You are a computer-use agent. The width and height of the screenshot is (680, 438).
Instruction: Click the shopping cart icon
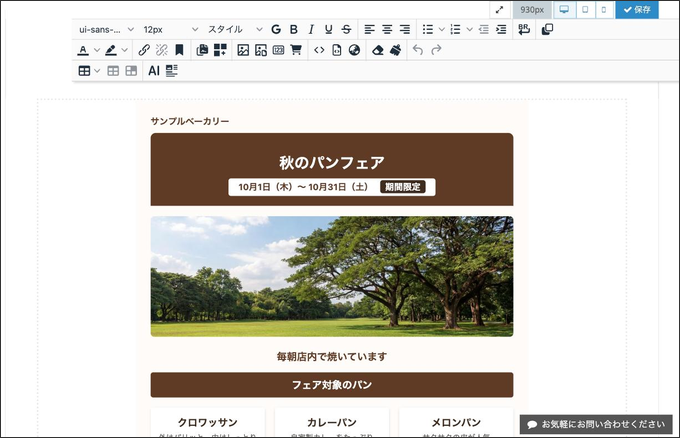(x=296, y=50)
